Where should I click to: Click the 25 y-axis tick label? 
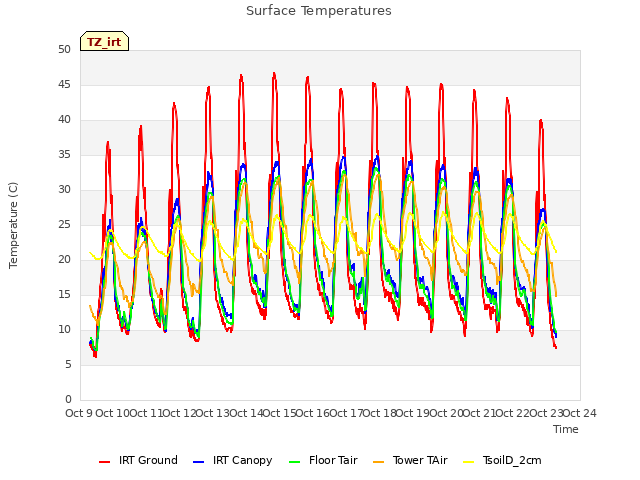pos(64,224)
